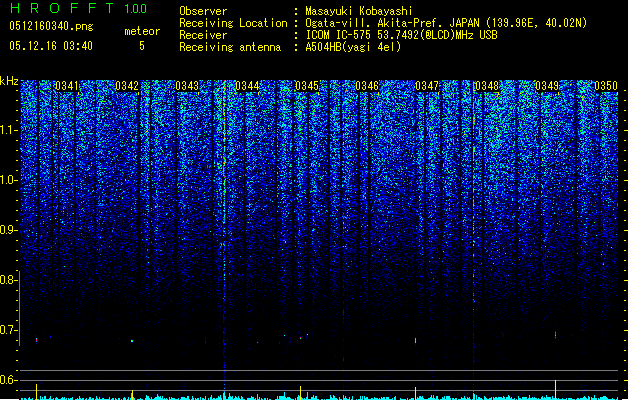Click the 0.8 kHz axis tick label
Screen dimensions: 629x400
pyautogui.click(x=9, y=280)
